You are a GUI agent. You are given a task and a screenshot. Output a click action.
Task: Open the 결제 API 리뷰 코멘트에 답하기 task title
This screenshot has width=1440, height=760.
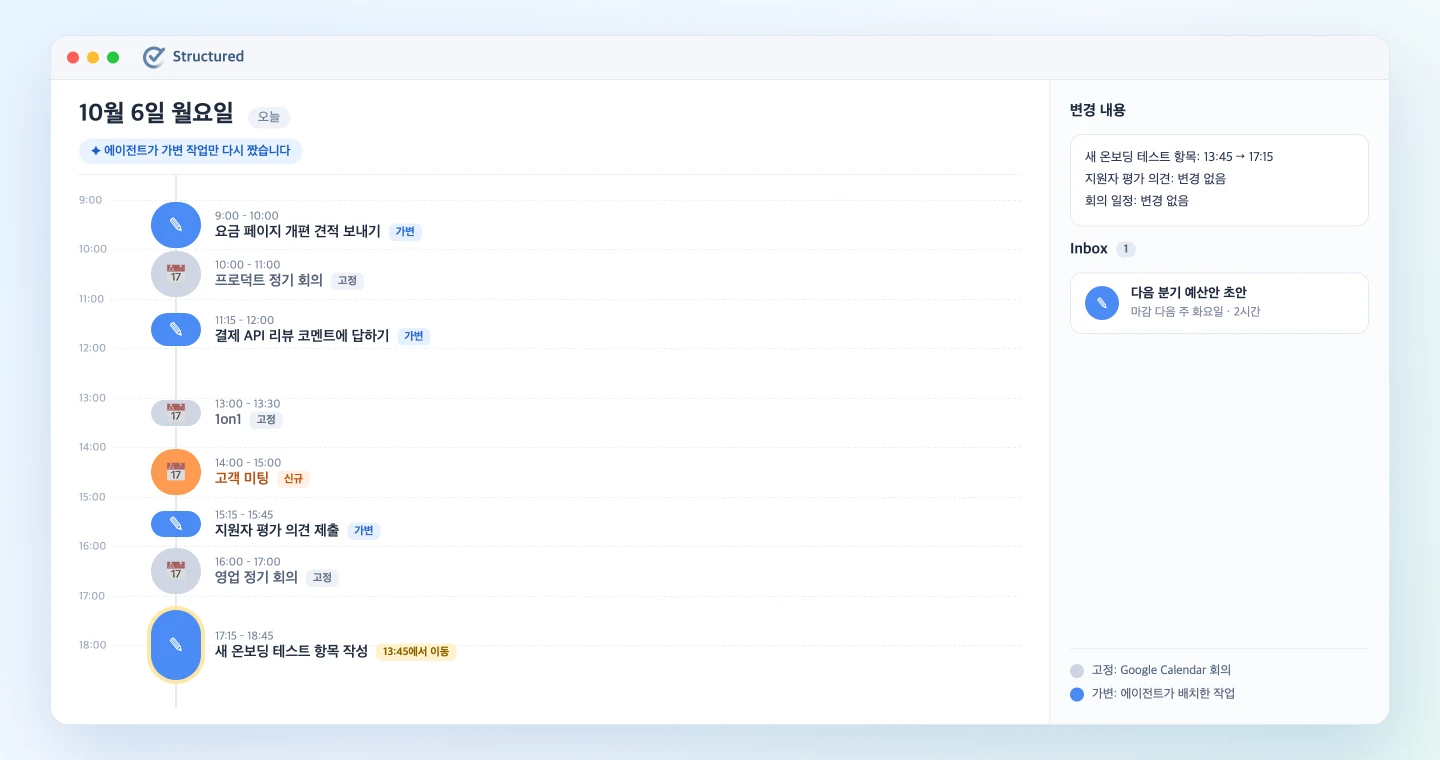[302, 337]
